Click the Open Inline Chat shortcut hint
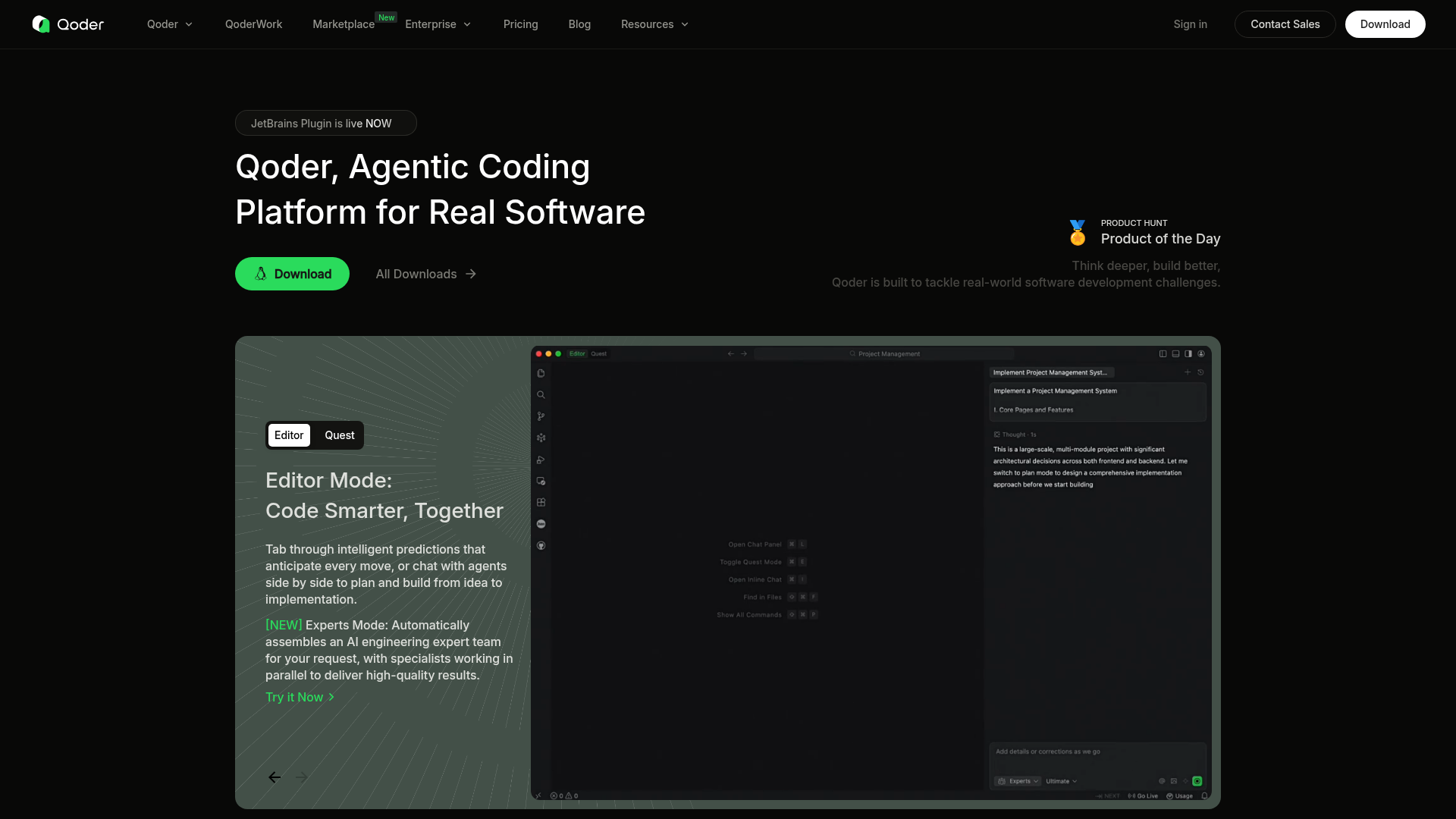Image resolution: width=1456 pixels, height=819 pixels. 767,579
